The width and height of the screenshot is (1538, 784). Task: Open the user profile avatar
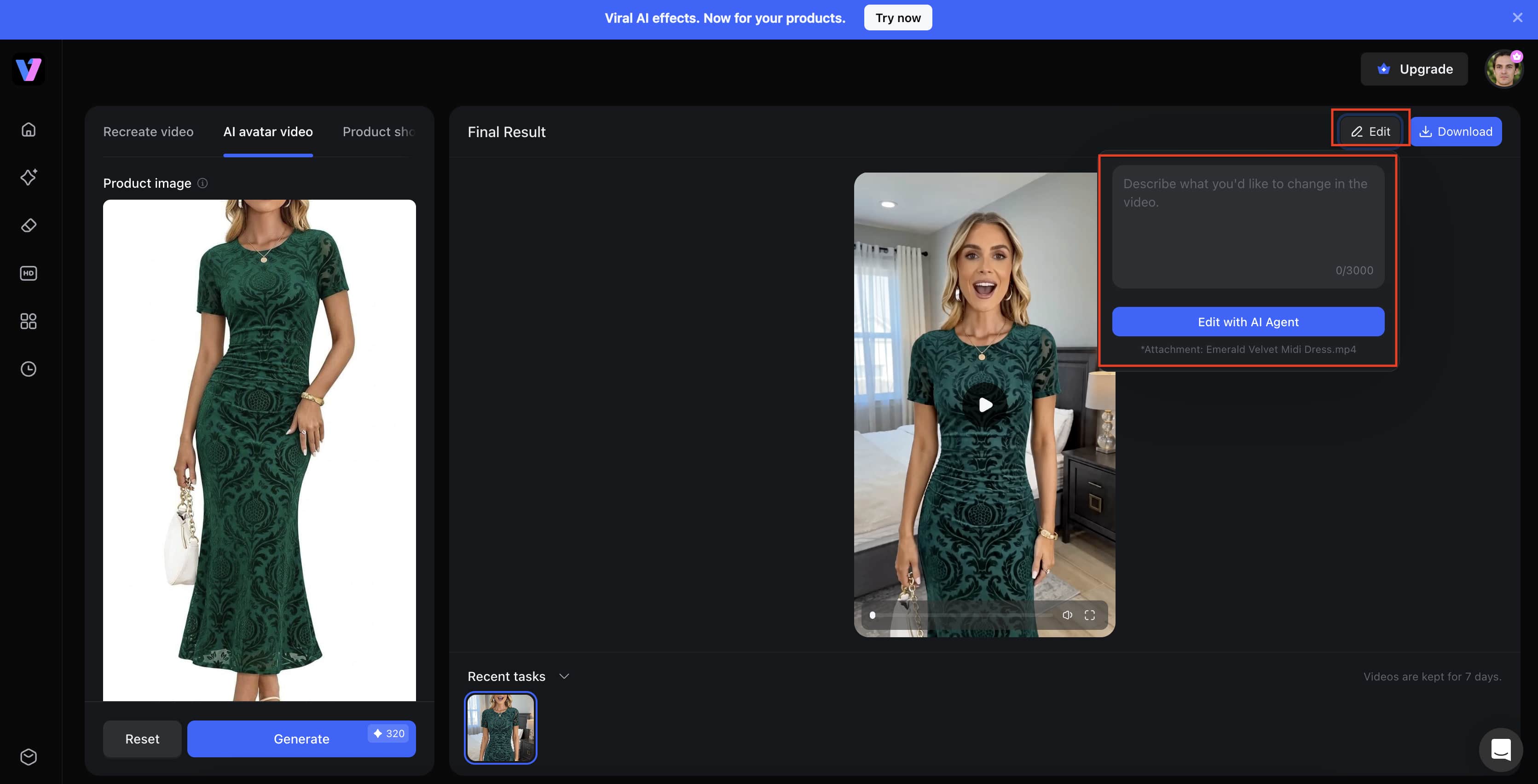click(1503, 69)
